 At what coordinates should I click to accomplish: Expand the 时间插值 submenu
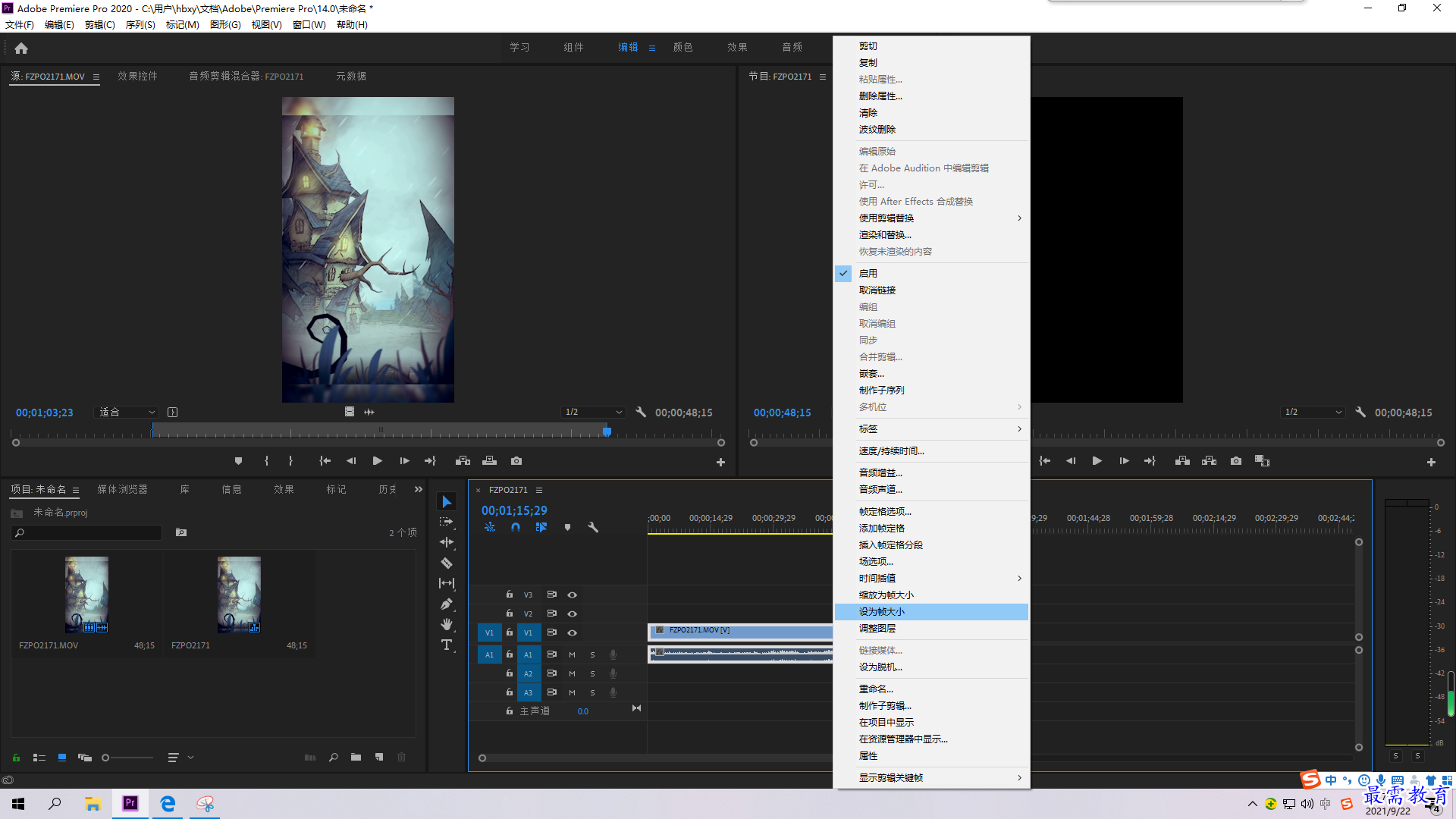pyautogui.click(x=931, y=579)
